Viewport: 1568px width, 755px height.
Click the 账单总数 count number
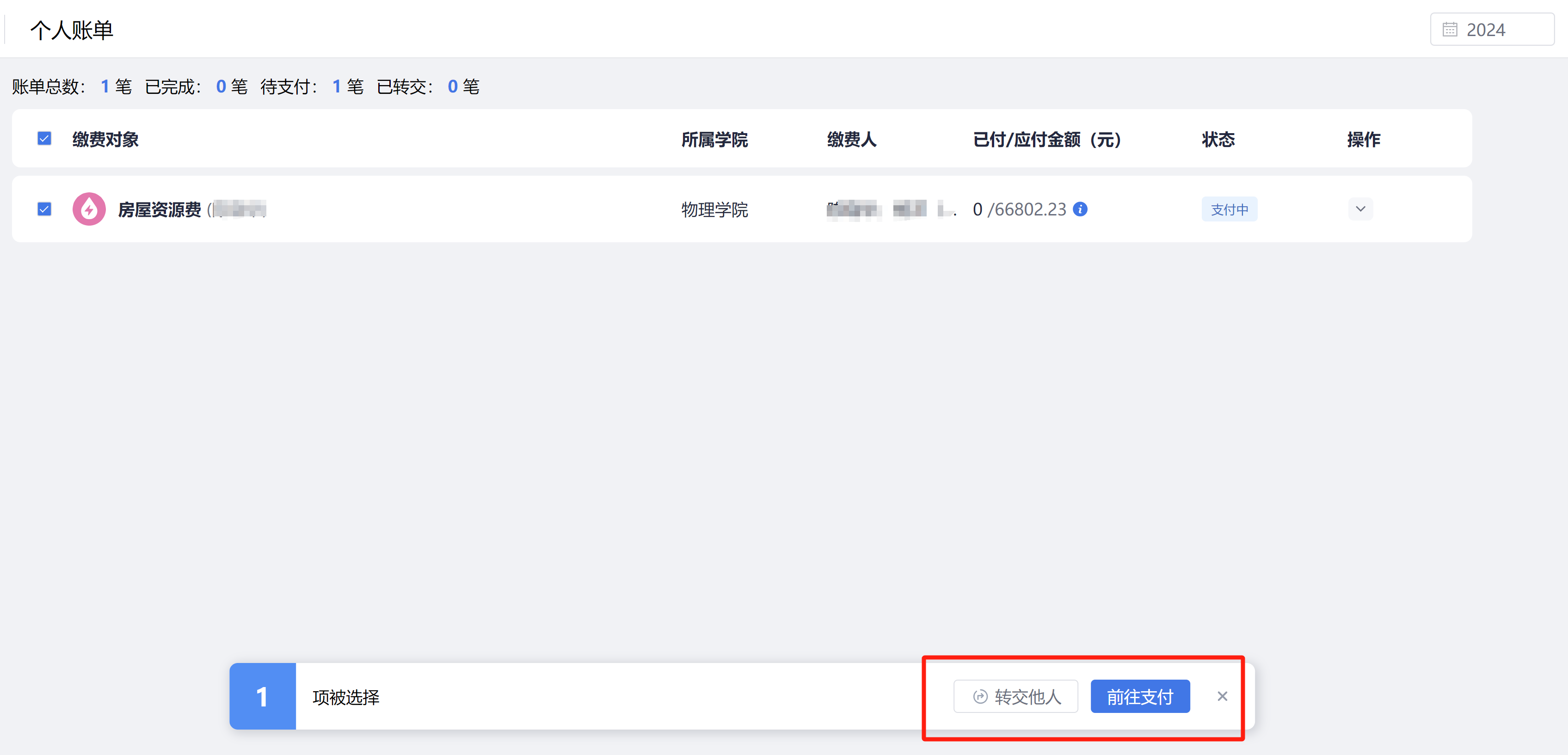[105, 86]
